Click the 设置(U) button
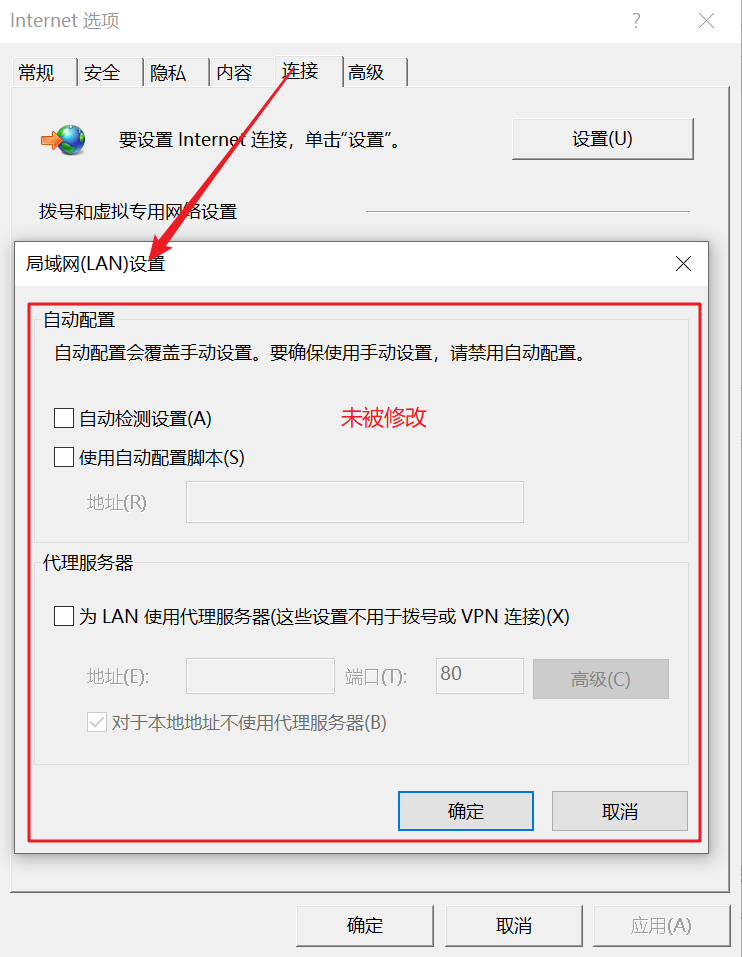This screenshot has width=742, height=957. 603,139
